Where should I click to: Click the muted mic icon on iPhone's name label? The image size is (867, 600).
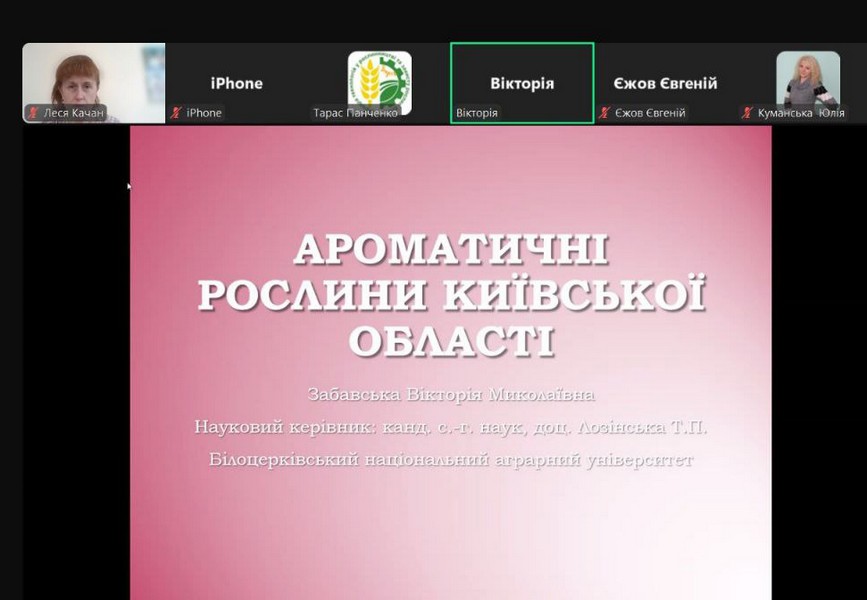click(x=176, y=113)
